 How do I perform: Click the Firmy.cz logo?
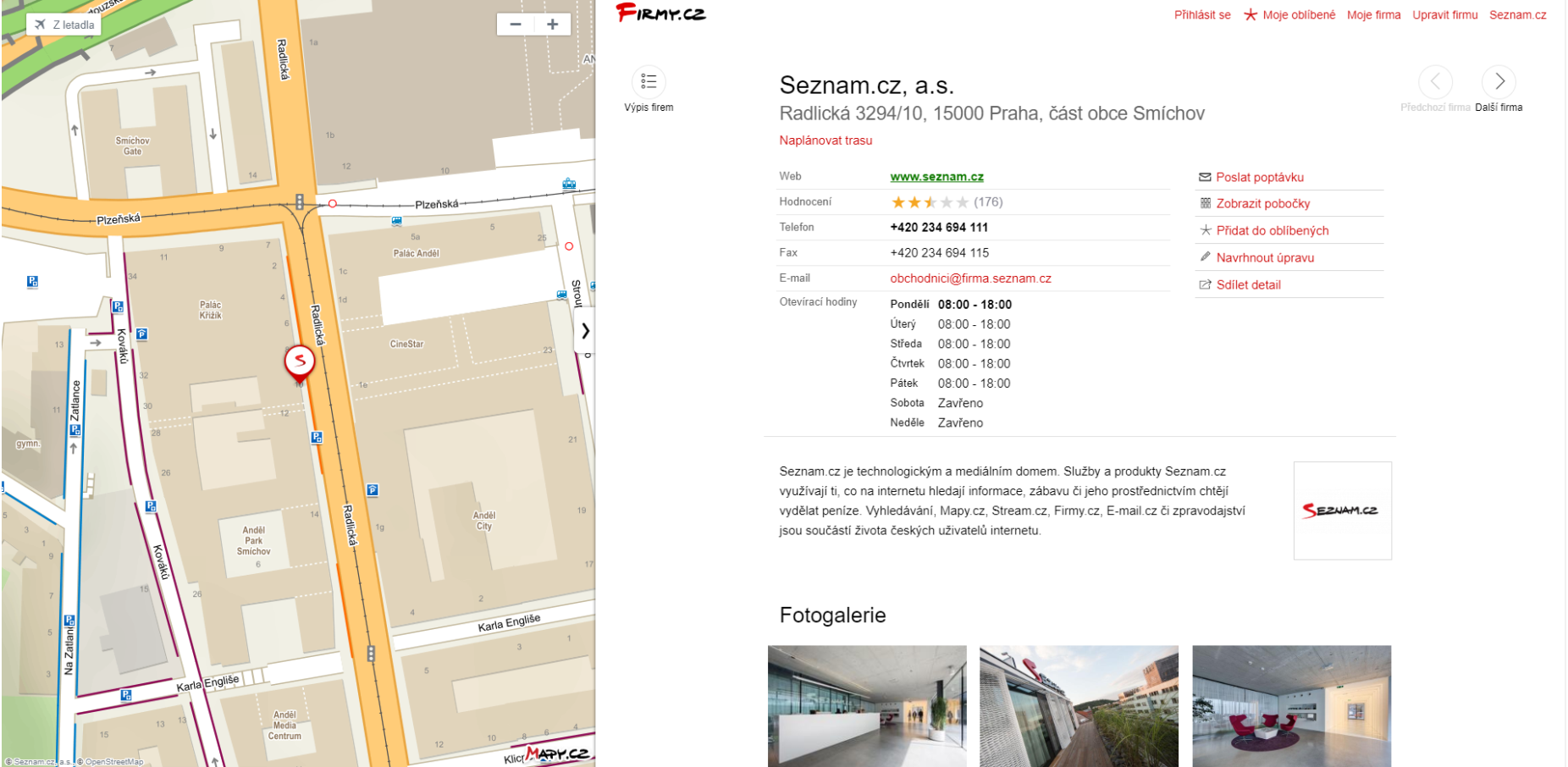[661, 13]
